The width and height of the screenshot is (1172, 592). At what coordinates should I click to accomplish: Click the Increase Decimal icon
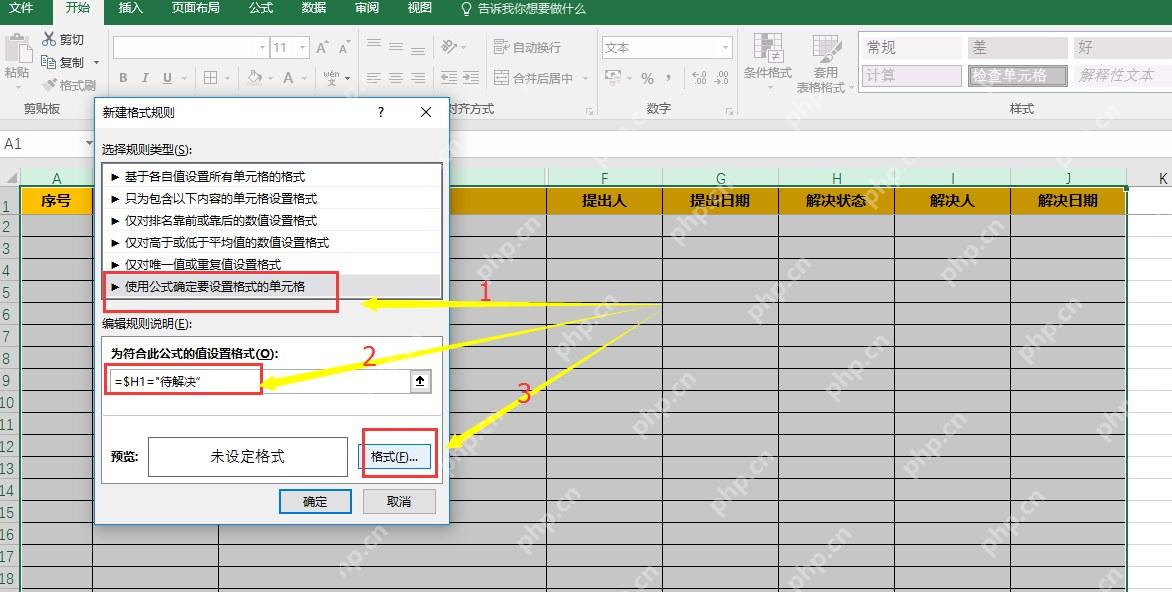point(699,78)
